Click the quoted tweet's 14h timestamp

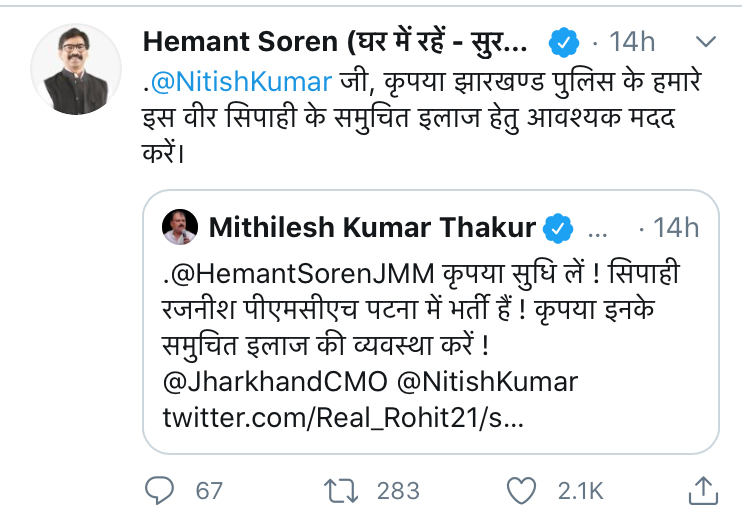675,229
